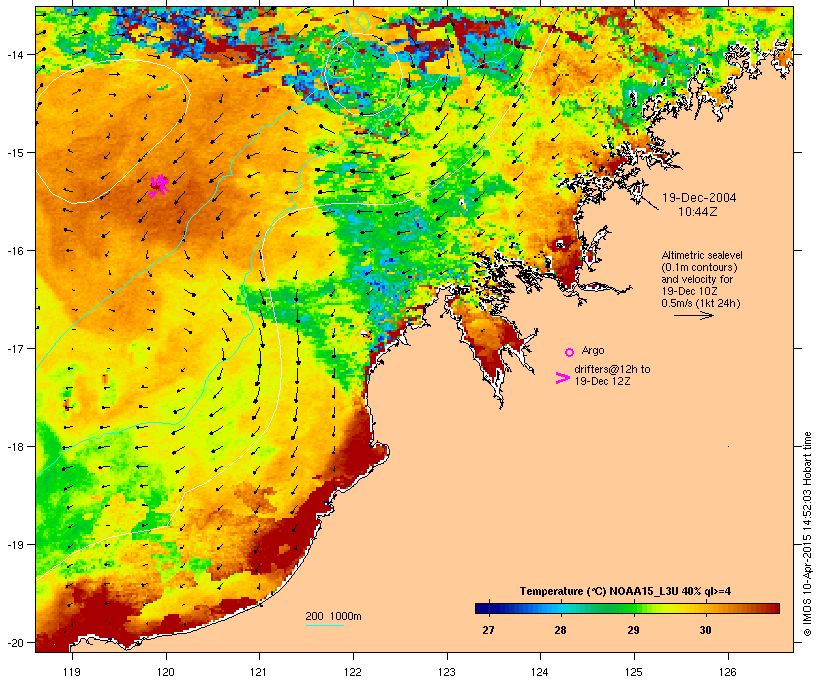Screen dimensions: 820x680
Task: Click the 'Argo' legend label
Action: 593,350
